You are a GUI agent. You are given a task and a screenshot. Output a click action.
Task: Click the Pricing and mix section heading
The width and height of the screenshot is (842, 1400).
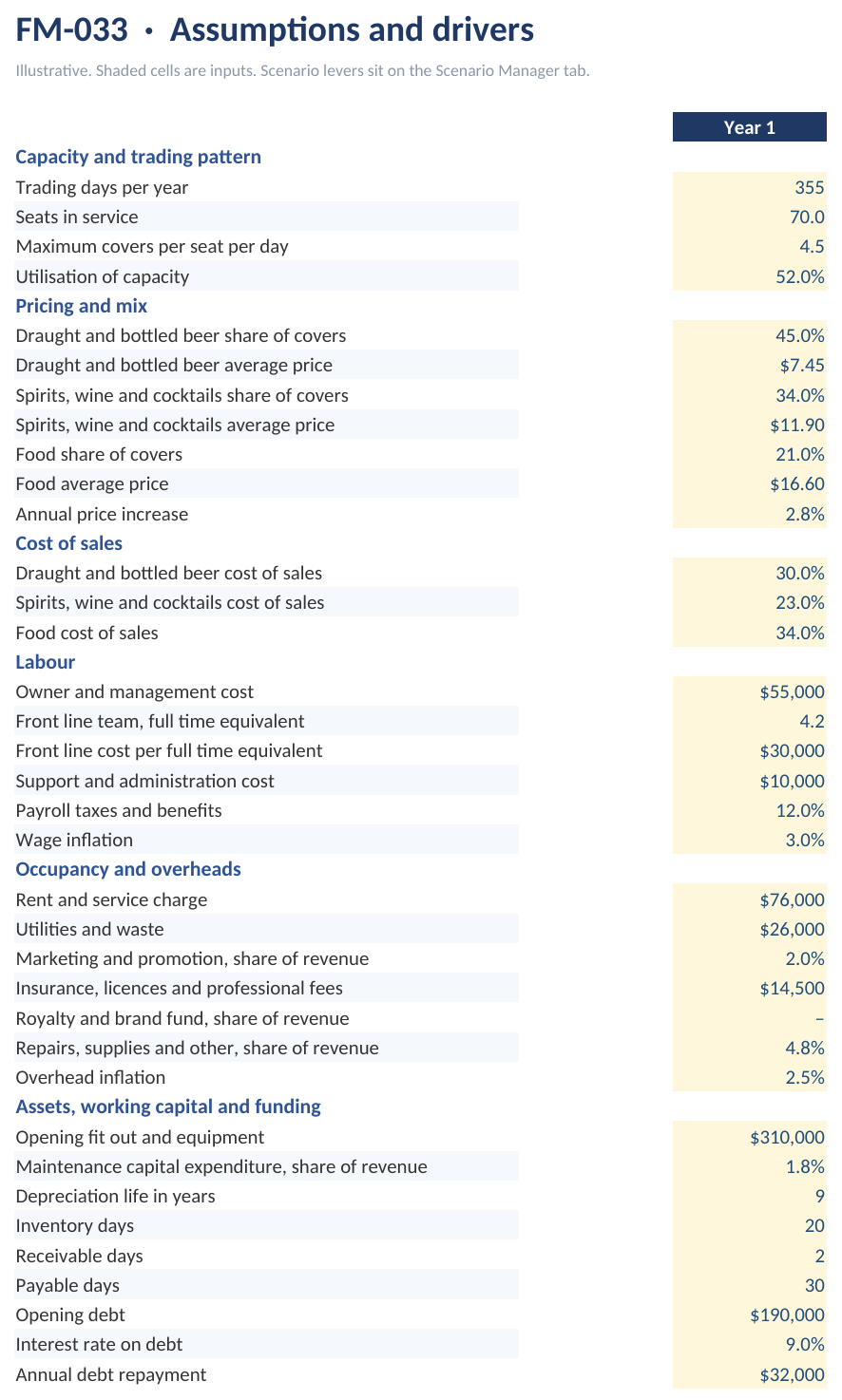tap(82, 306)
